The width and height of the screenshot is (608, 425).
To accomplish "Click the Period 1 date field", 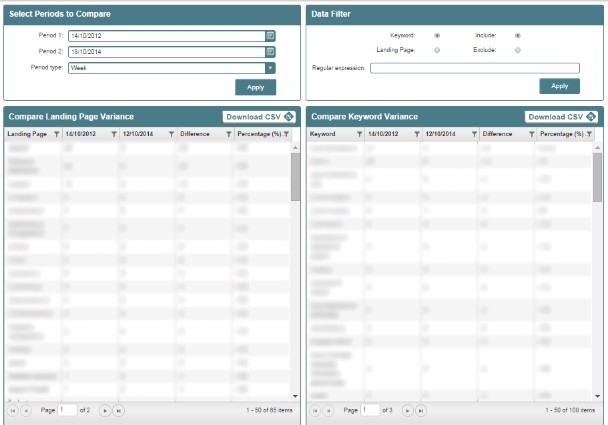I will click(167, 36).
